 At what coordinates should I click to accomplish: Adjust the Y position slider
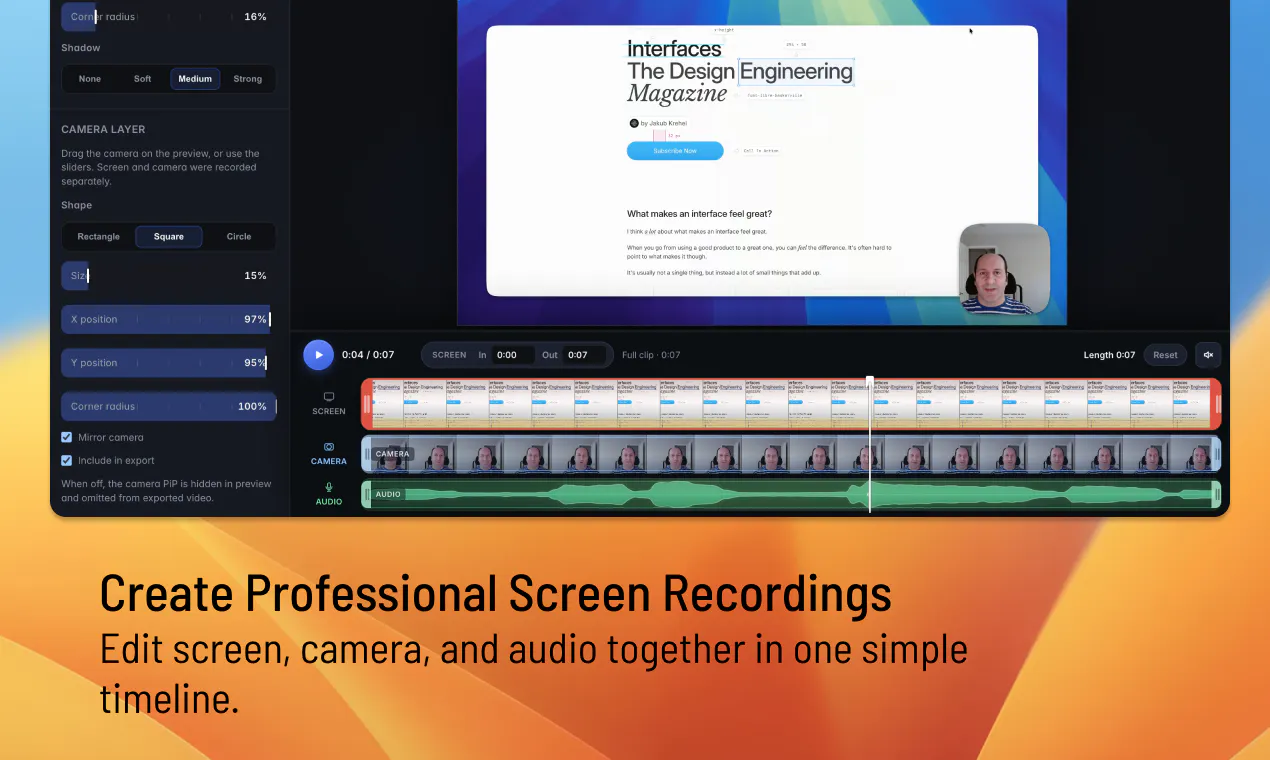tap(168, 363)
